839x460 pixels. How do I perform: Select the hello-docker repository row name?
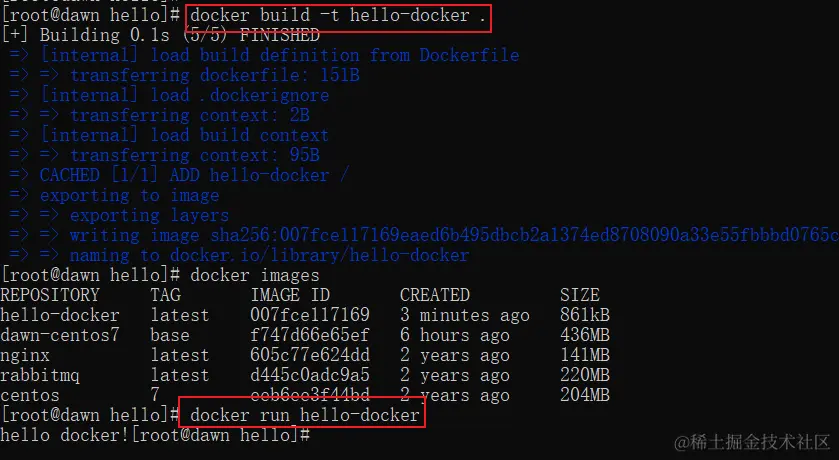[x=60, y=315]
